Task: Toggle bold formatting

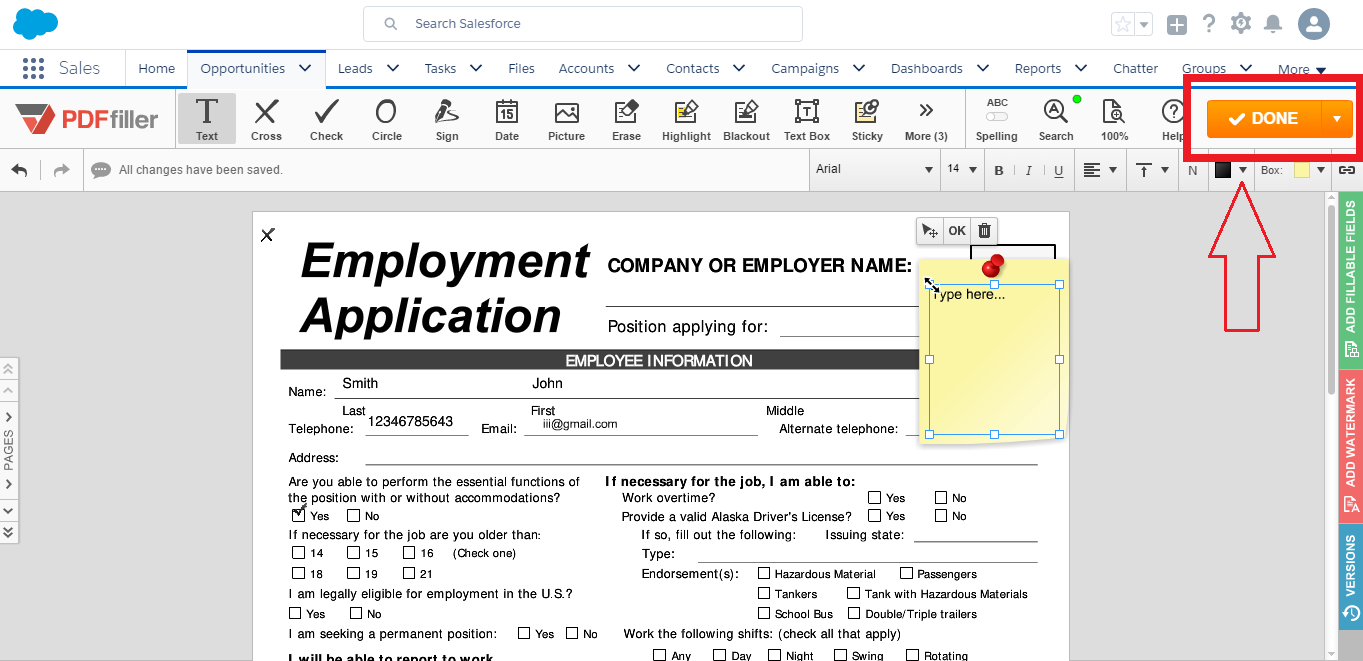Action: click(999, 170)
